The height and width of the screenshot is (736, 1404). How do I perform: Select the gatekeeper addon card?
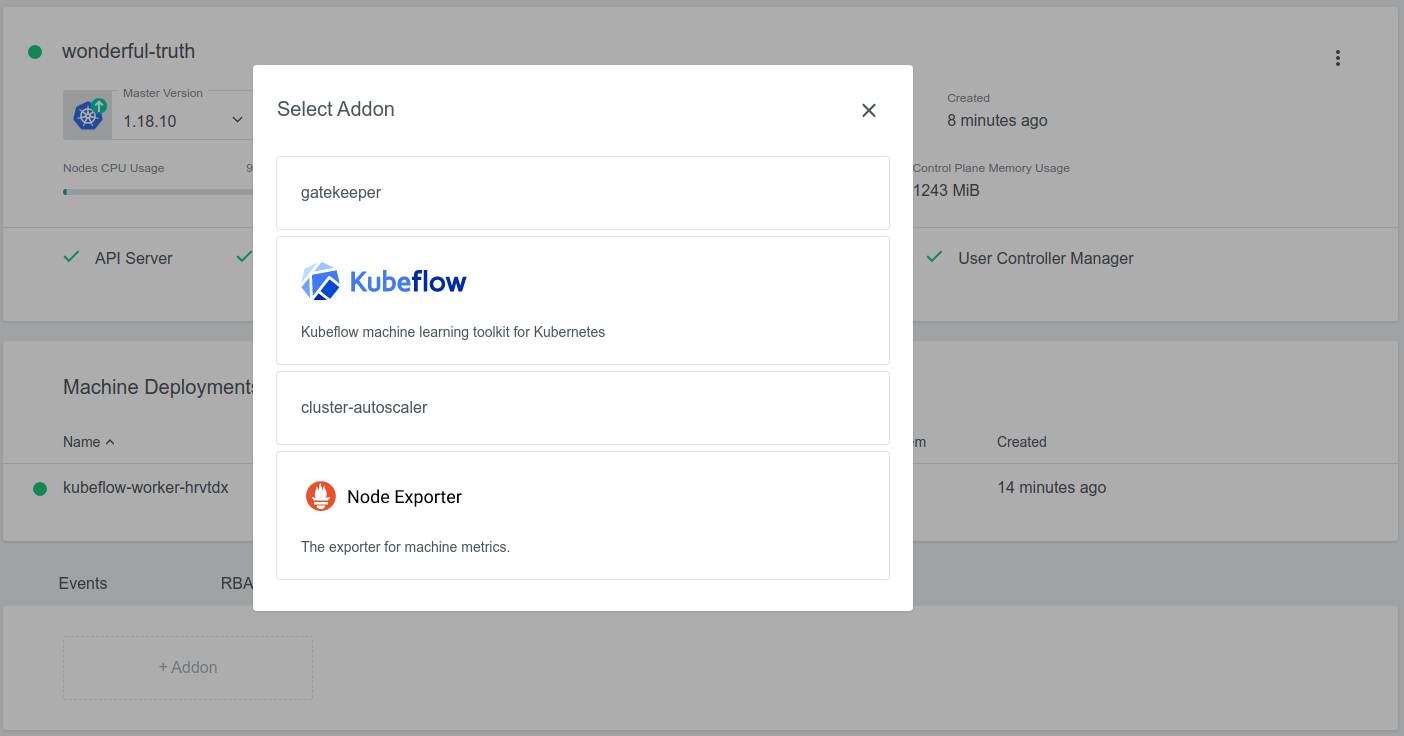(583, 192)
